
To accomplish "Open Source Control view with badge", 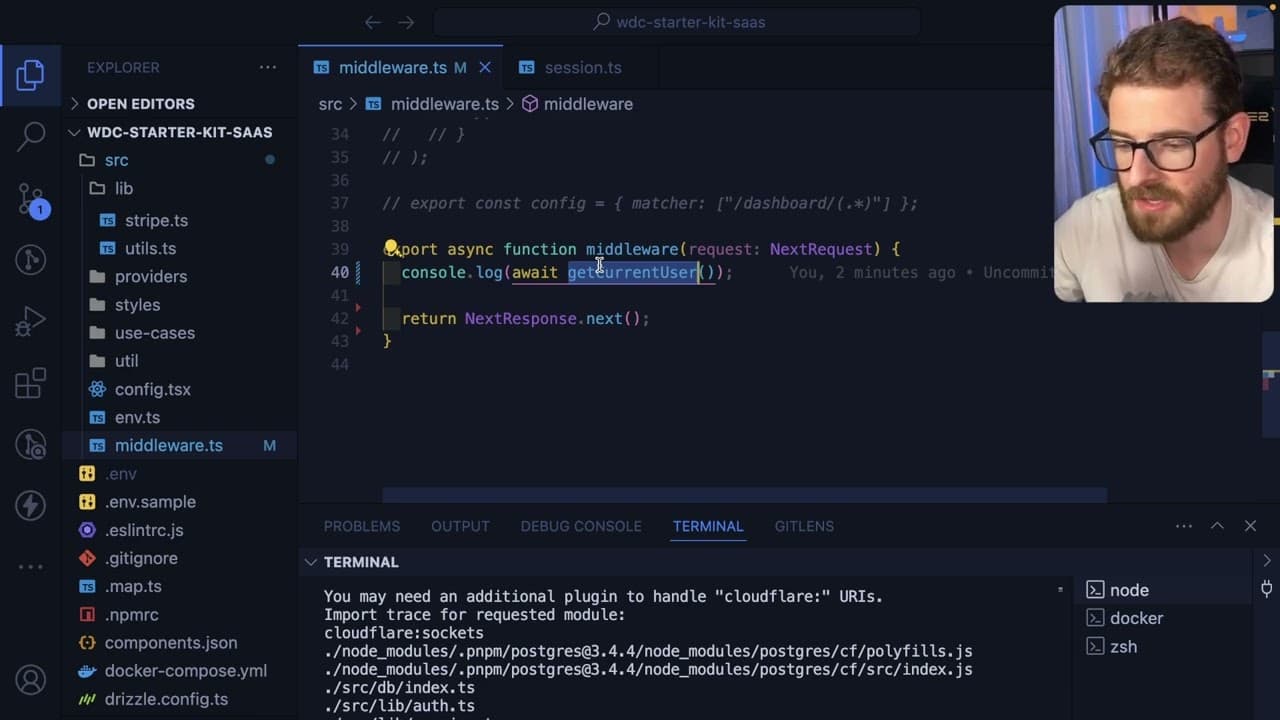I will (31, 199).
